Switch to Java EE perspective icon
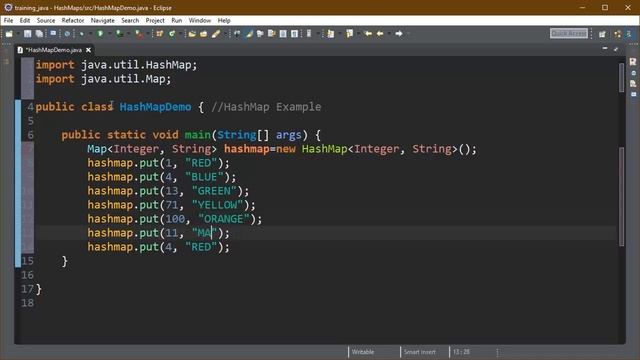The image size is (640, 360). [618, 34]
